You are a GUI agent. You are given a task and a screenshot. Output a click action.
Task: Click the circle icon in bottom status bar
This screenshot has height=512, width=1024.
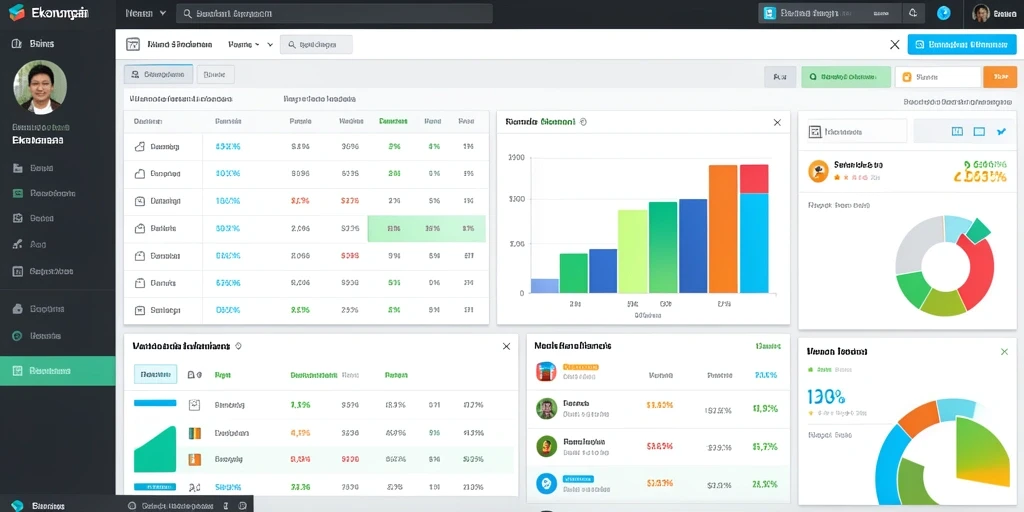(x=132, y=505)
